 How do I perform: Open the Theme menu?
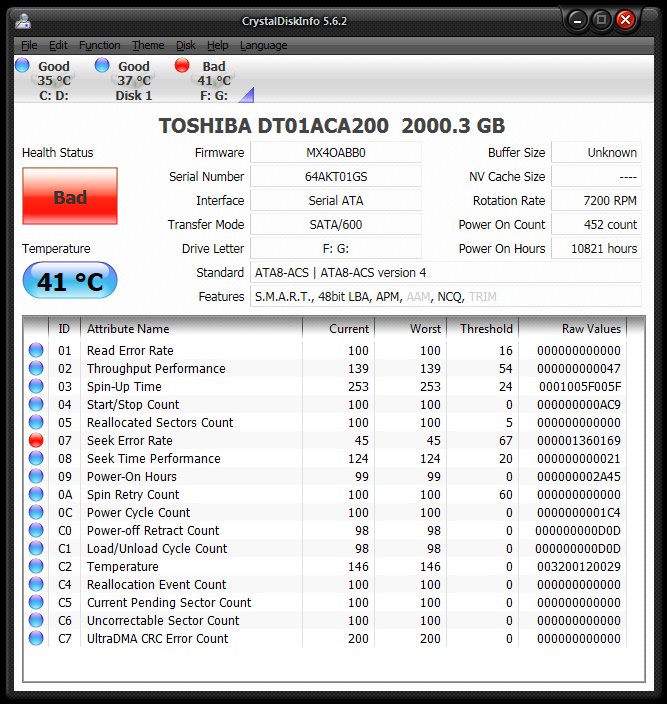pos(148,45)
